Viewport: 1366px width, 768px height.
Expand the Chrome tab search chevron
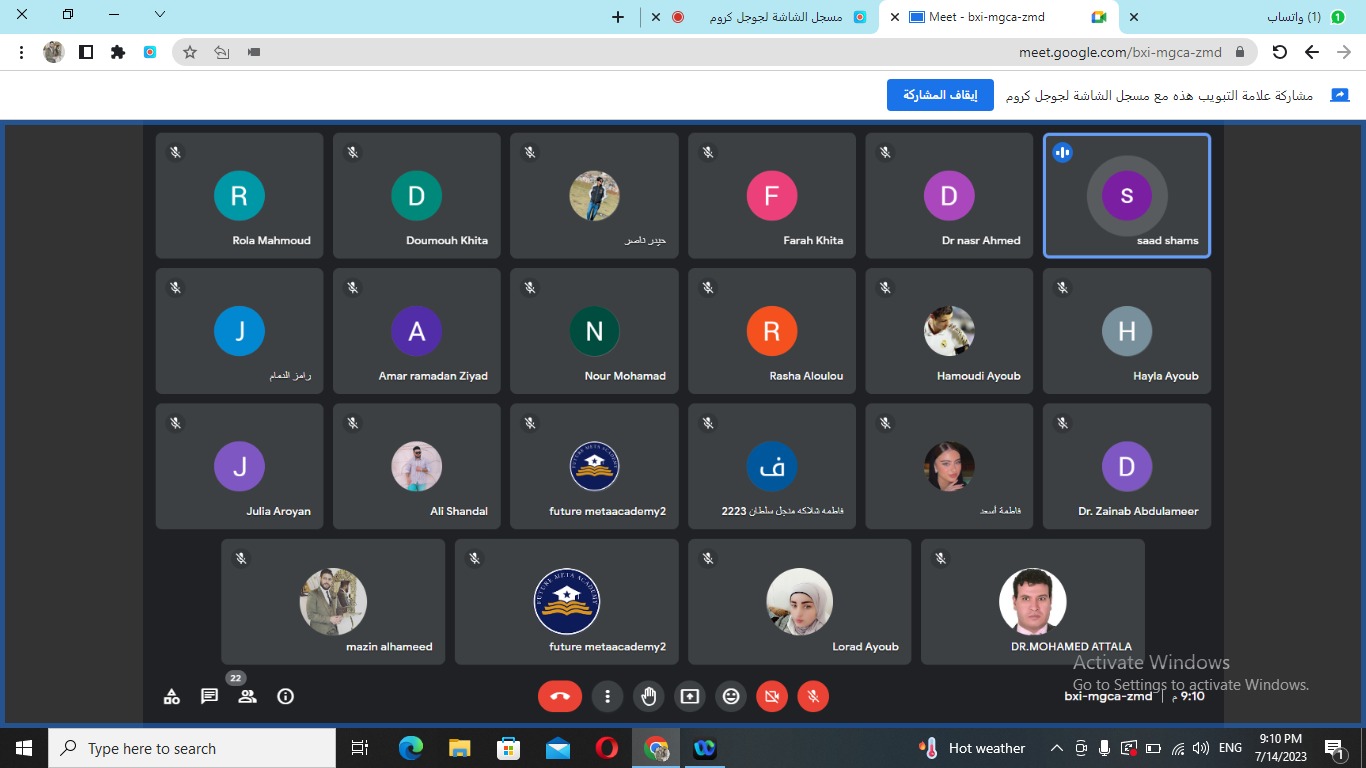click(159, 15)
